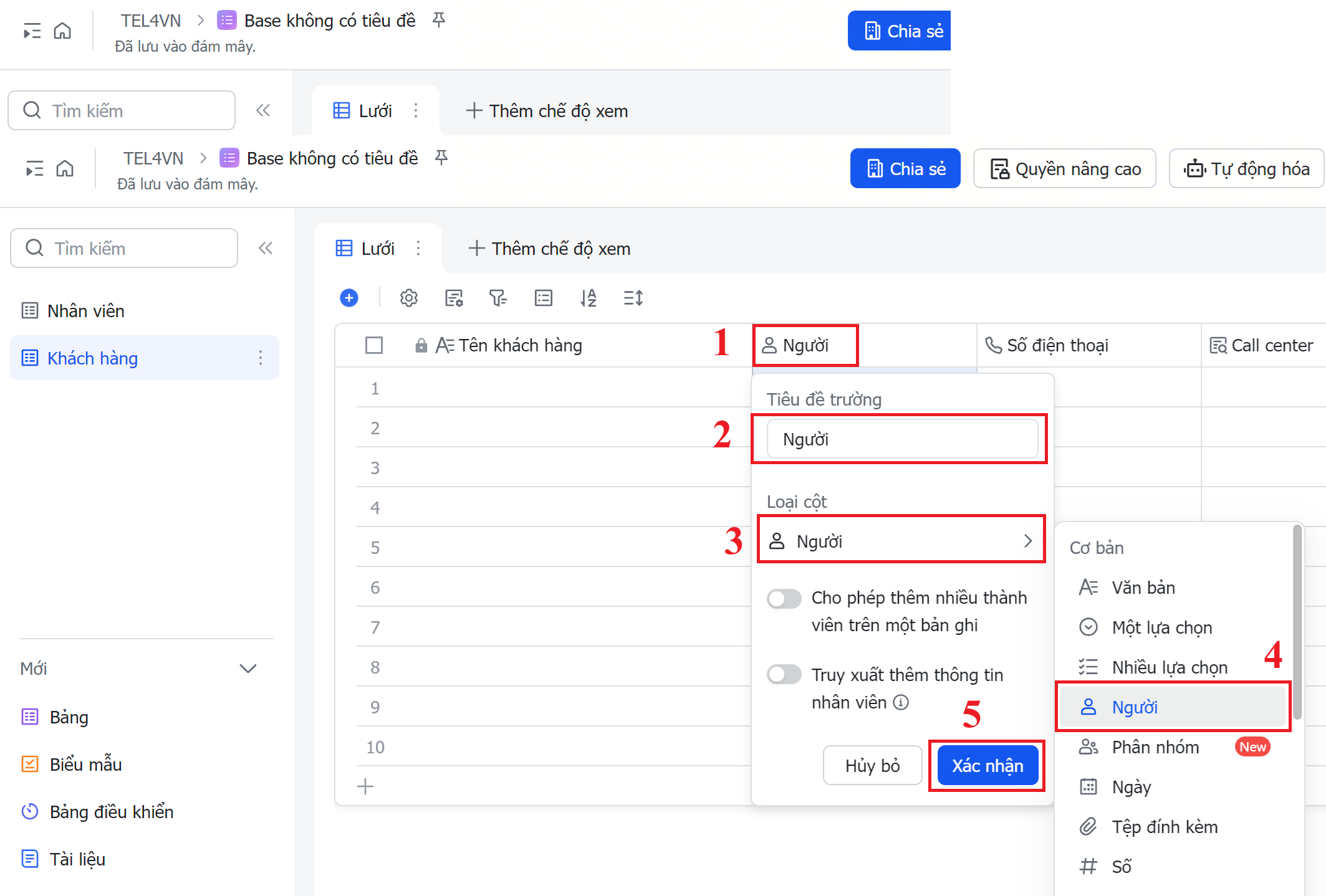Open the grid settings gear icon
This screenshot has height=896, width=1326.
tap(409, 298)
